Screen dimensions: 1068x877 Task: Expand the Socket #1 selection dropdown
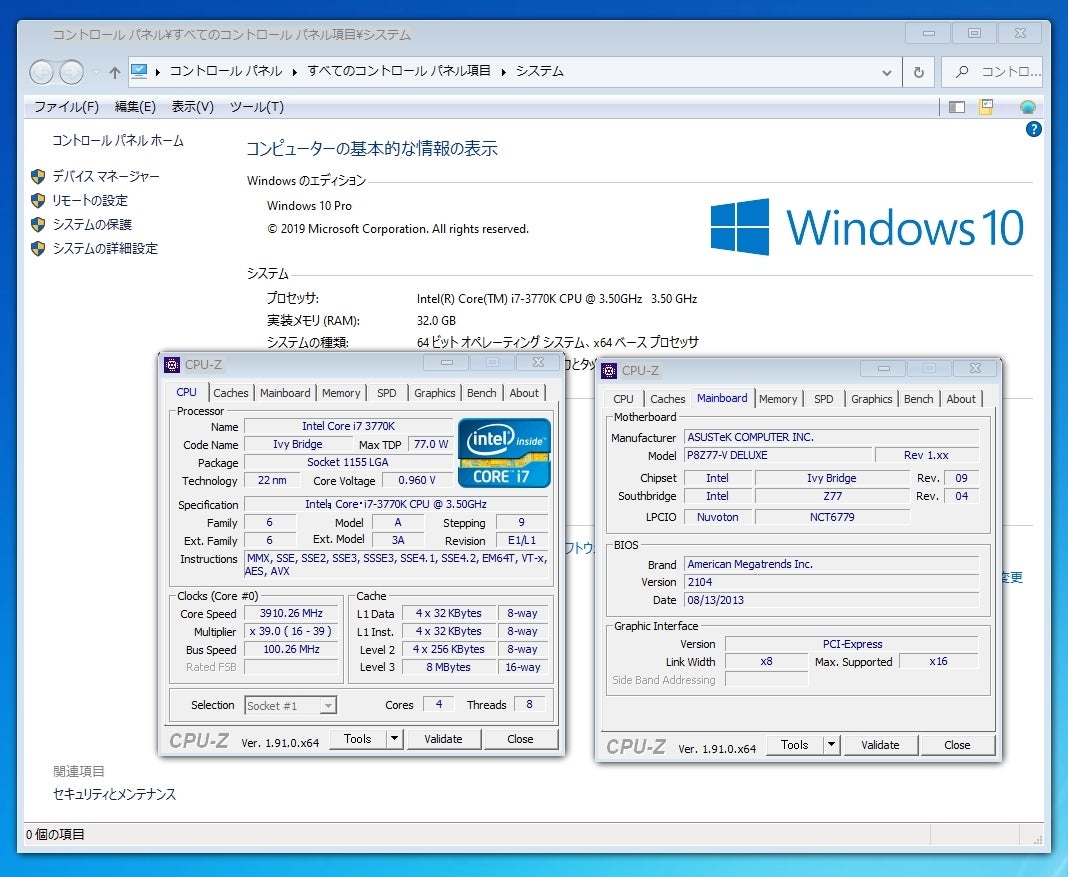coord(328,705)
